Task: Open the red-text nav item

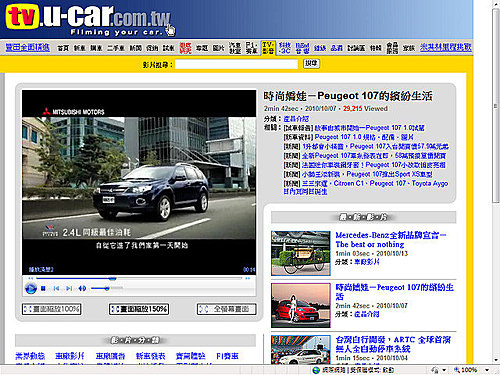Action: tap(185, 48)
